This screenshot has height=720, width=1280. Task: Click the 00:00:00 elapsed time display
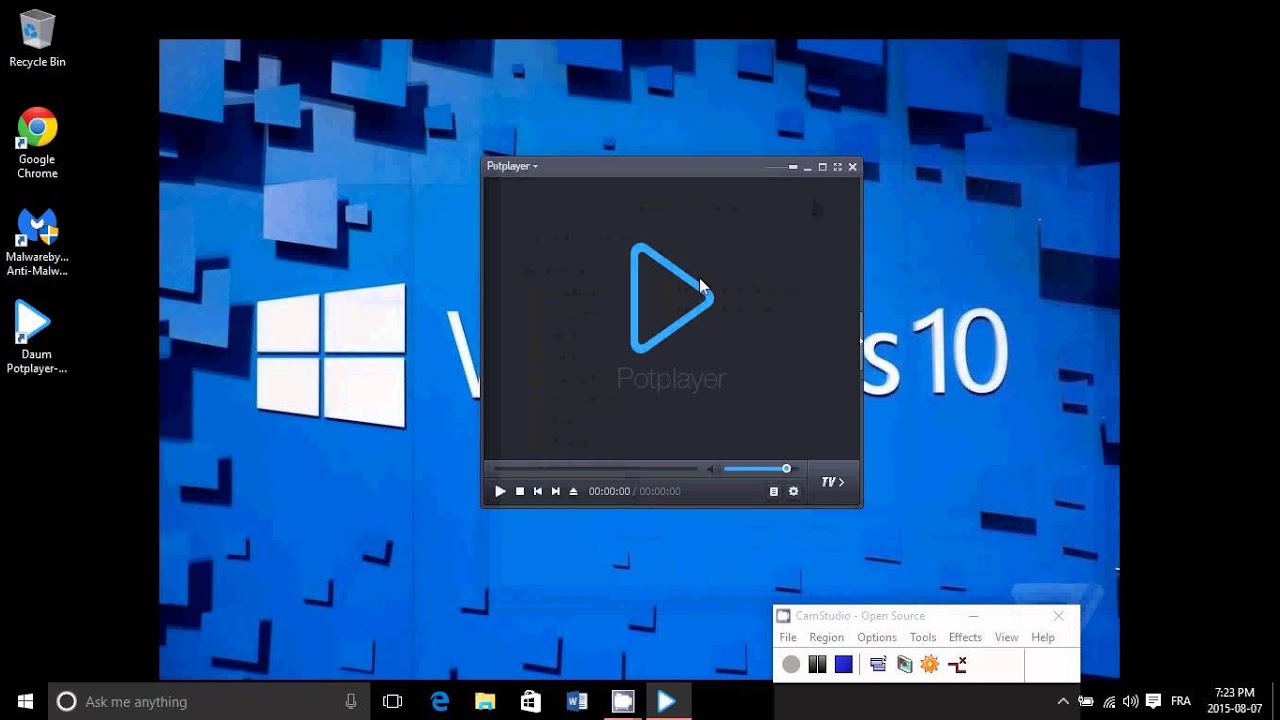pyautogui.click(x=609, y=491)
